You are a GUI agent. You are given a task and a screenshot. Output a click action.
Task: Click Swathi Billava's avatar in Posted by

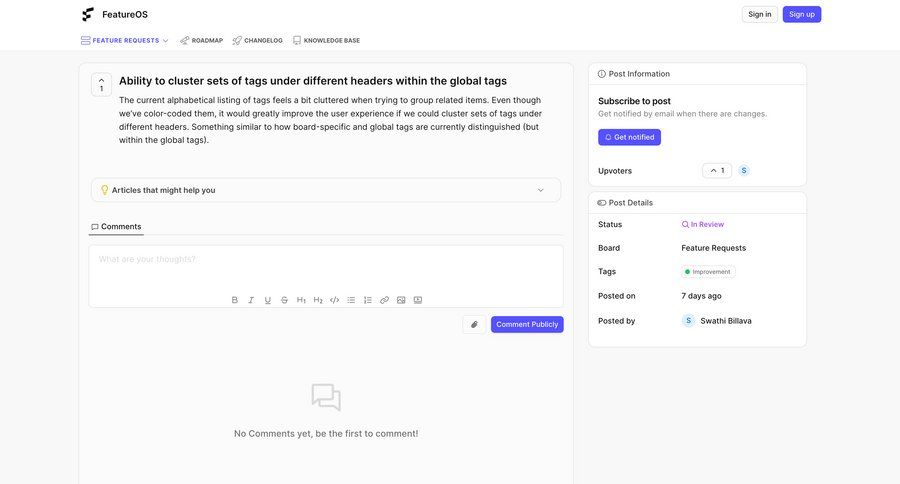click(688, 320)
